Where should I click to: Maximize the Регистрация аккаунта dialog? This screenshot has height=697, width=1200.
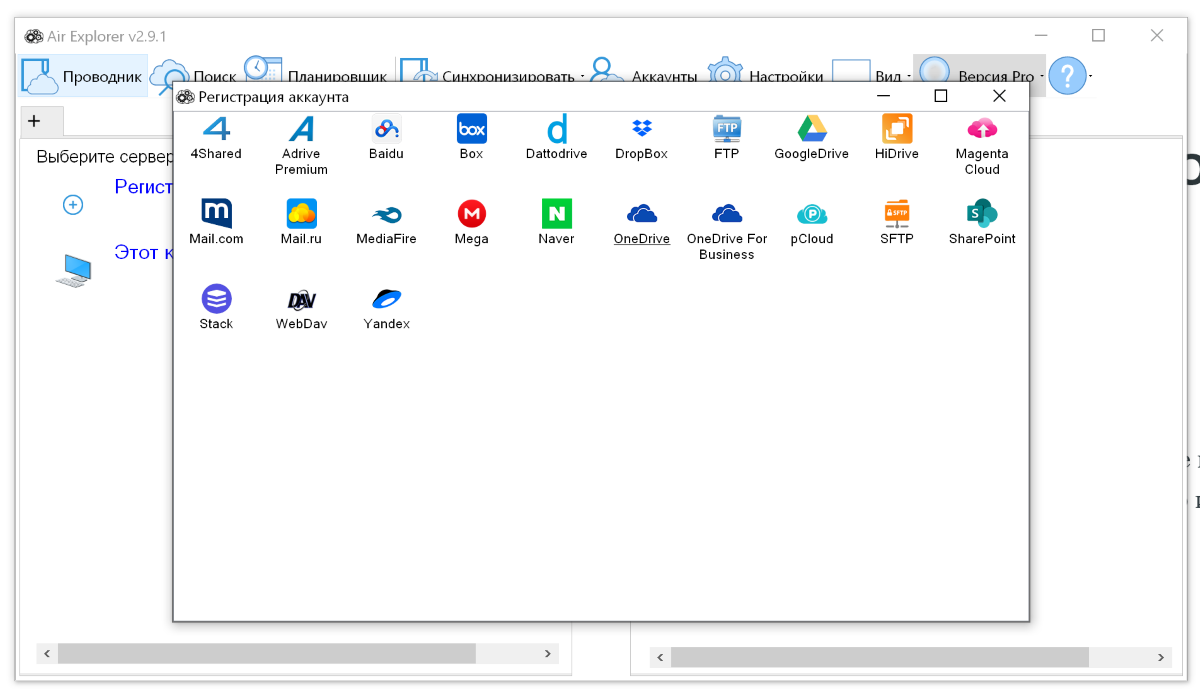pos(940,96)
